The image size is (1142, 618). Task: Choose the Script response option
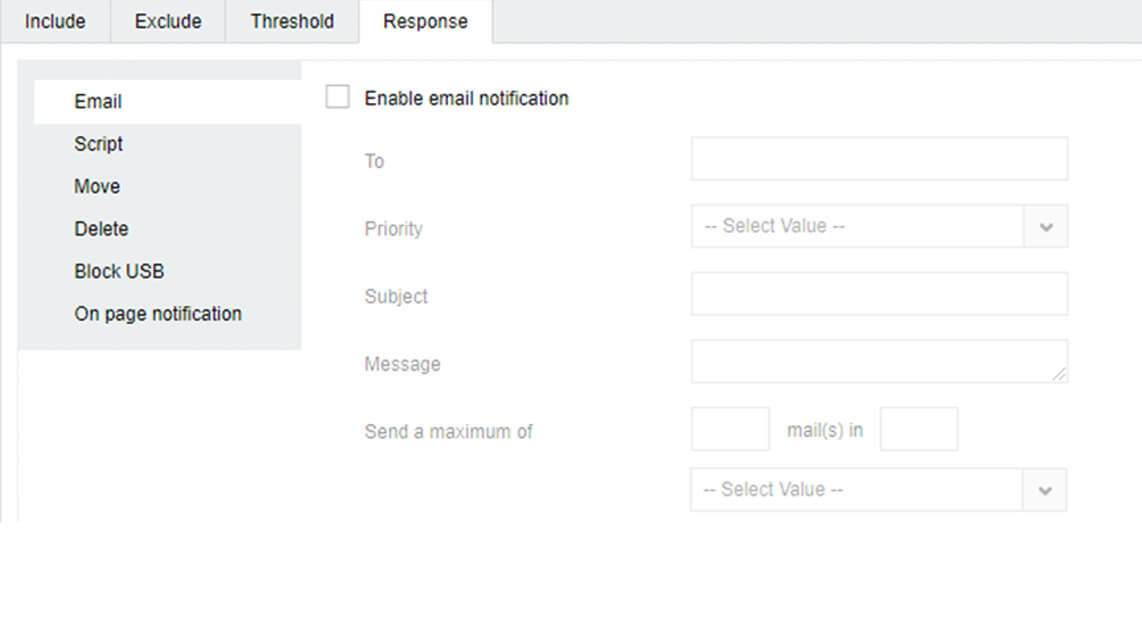pos(98,144)
